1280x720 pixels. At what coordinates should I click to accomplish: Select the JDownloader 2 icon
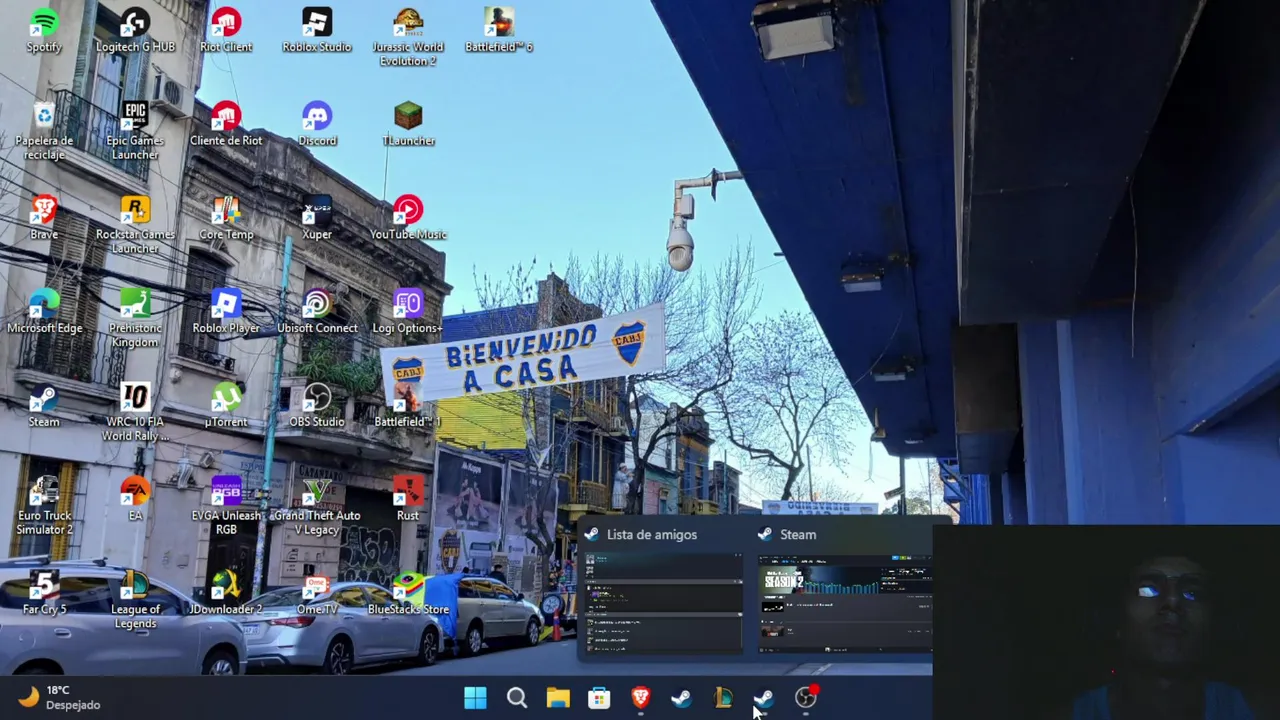tap(226, 594)
